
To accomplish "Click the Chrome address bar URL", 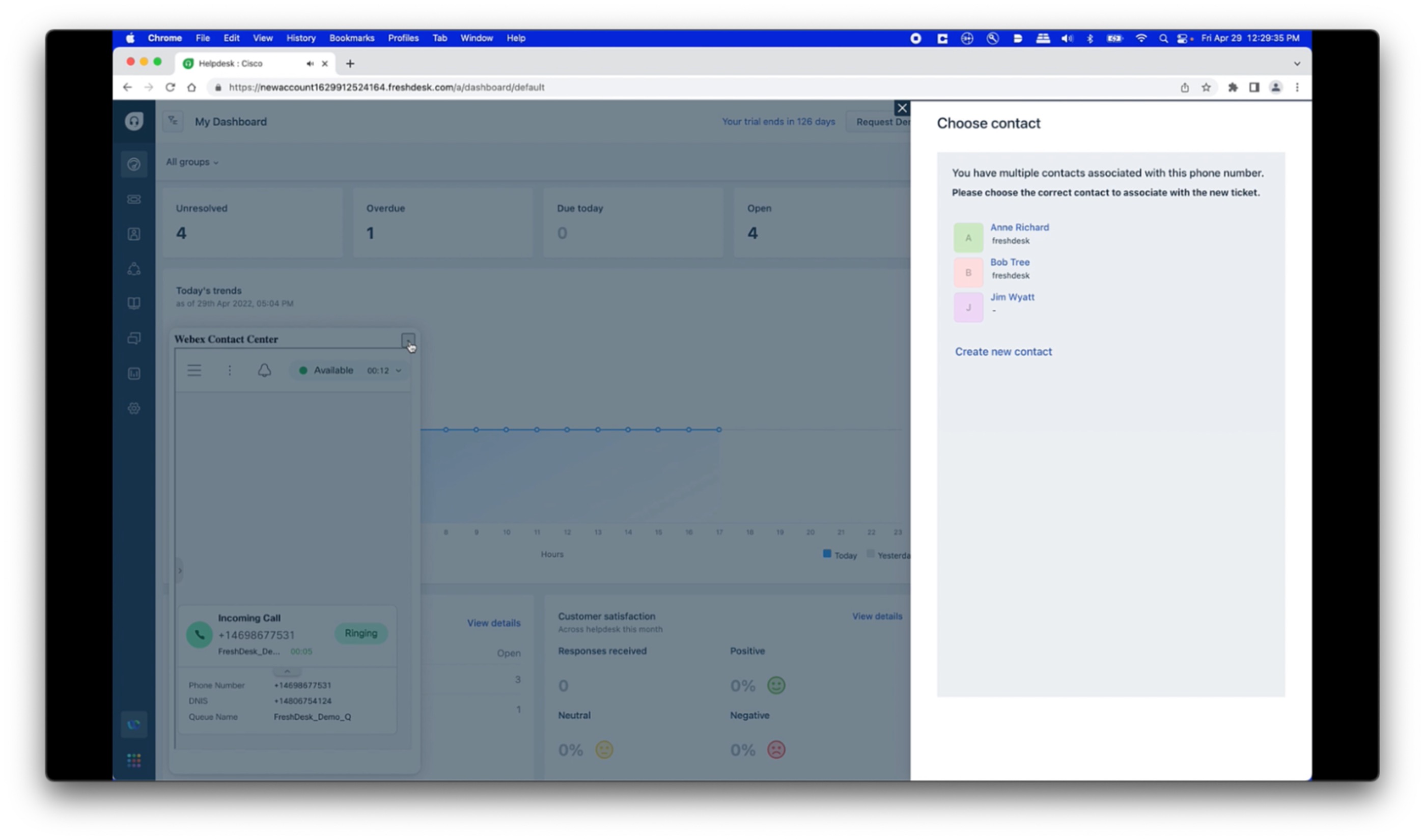I will pos(386,87).
